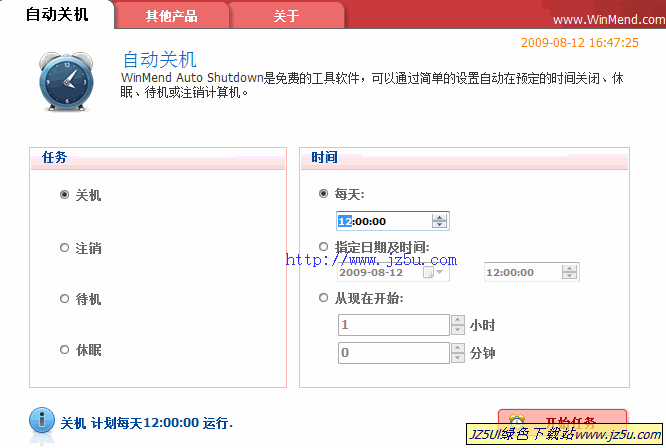
Task: Increase daily time with up spinner
Action: (440, 217)
